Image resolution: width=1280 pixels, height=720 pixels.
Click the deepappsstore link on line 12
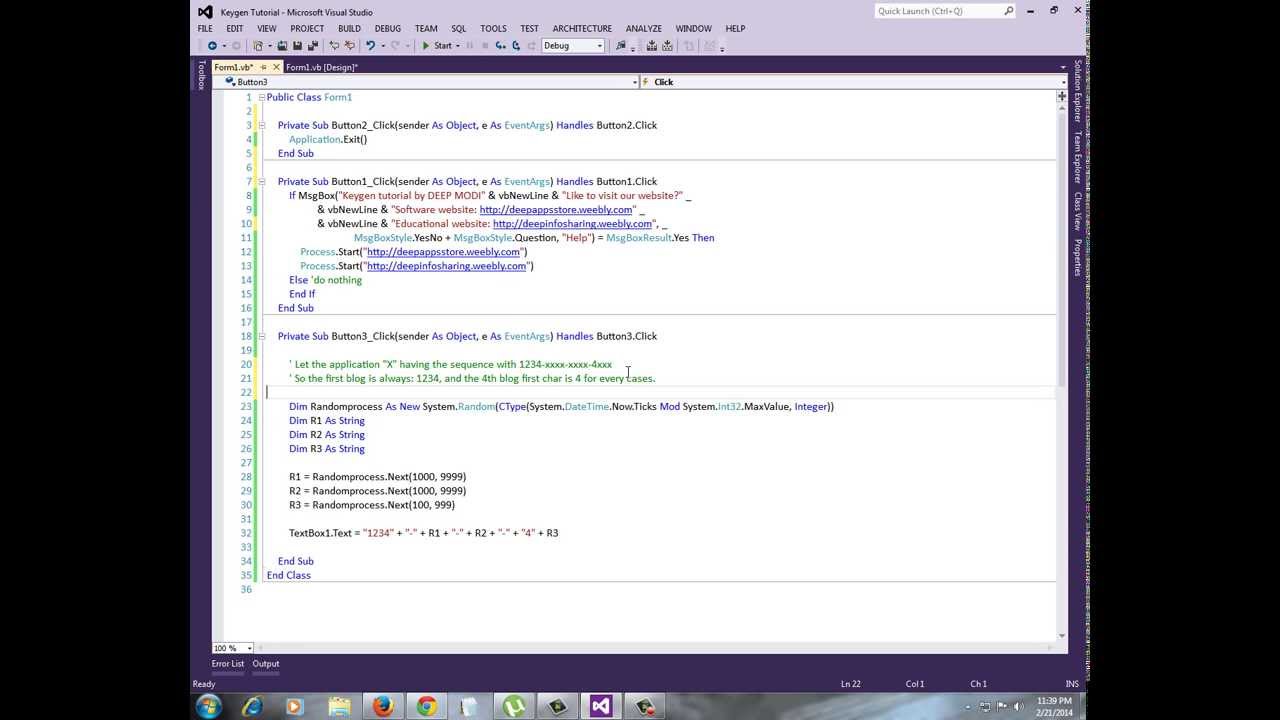(443, 252)
